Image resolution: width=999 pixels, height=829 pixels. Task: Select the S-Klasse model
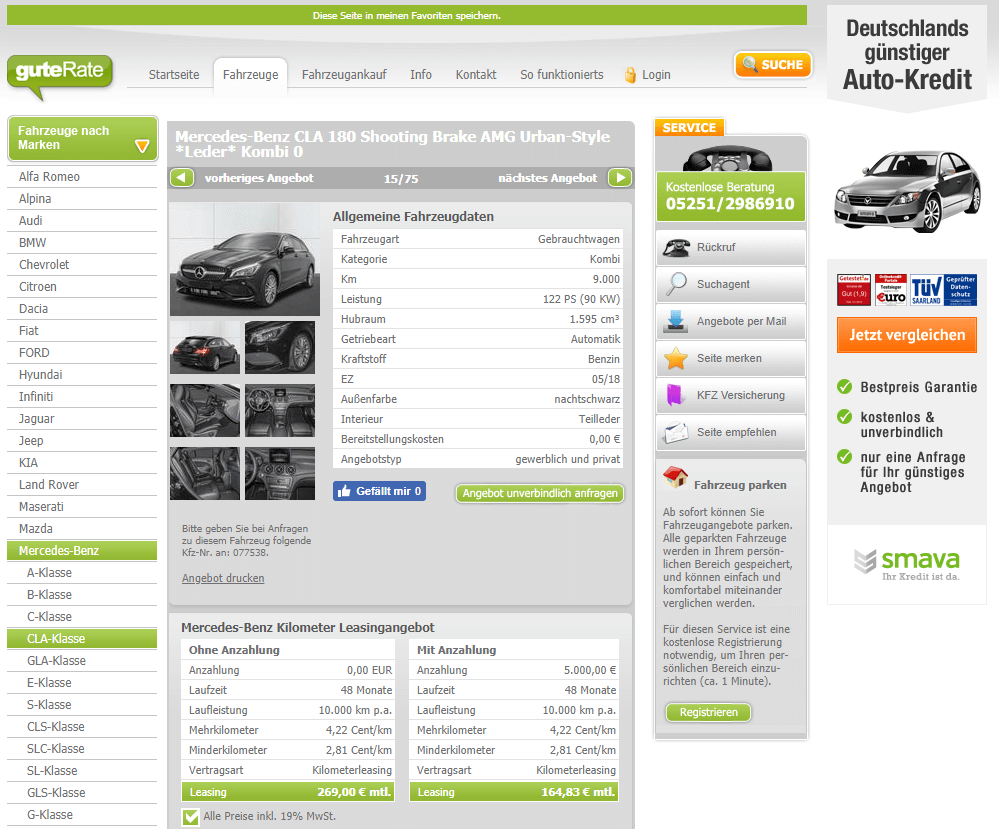click(x=82, y=705)
